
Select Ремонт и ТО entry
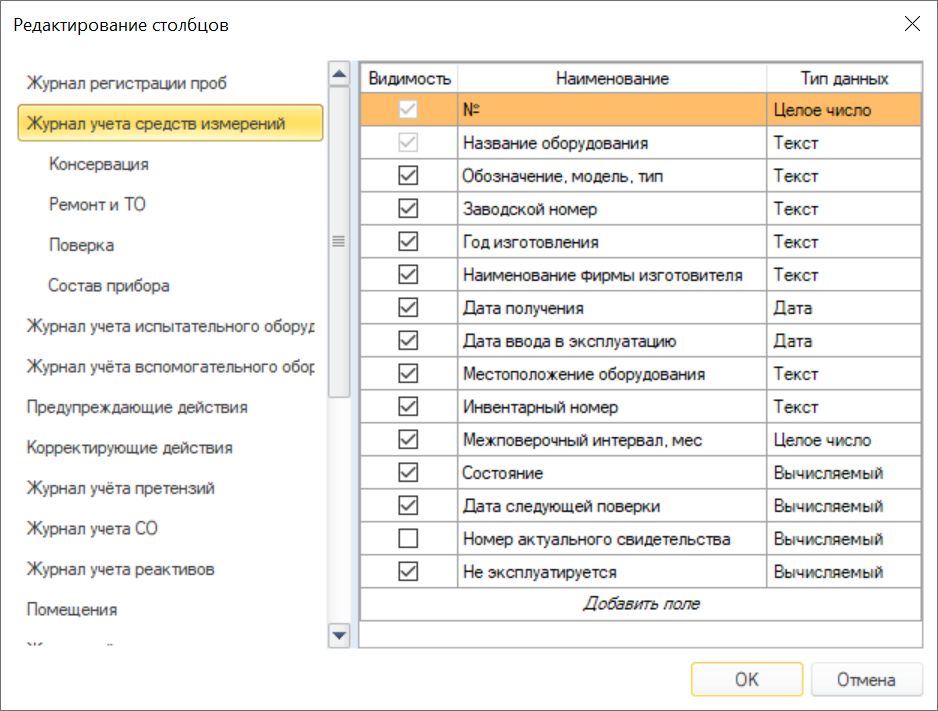(x=97, y=205)
